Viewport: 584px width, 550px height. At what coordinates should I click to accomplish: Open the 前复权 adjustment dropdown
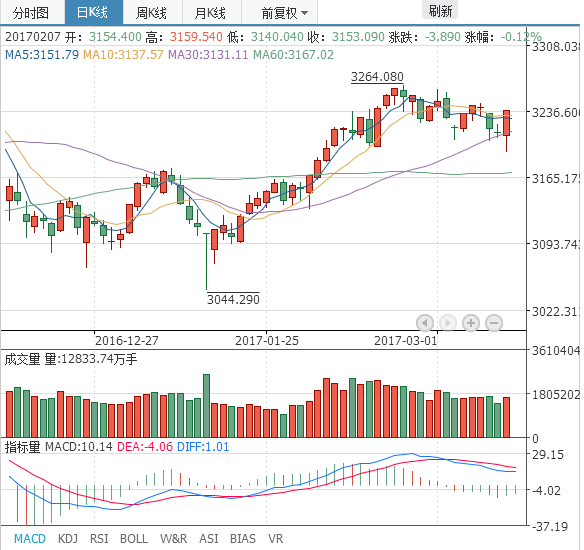[285, 13]
